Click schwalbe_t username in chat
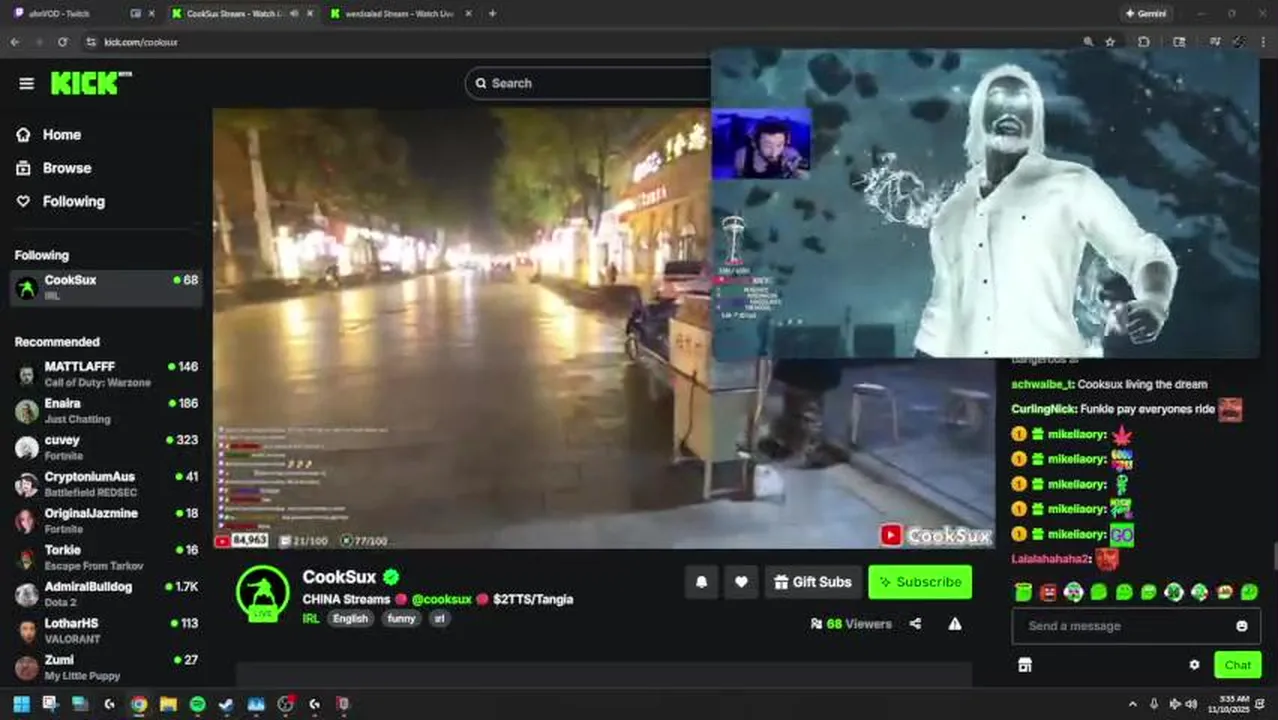This screenshot has width=1278, height=720. pos(1042,384)
